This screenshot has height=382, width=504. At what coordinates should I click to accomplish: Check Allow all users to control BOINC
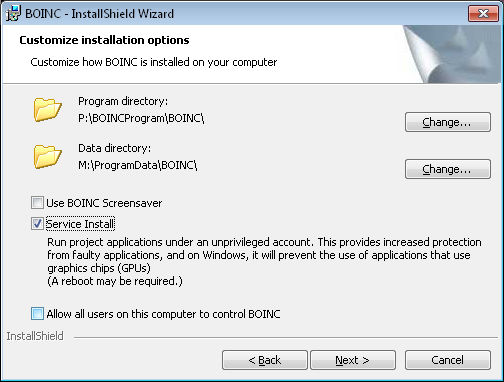tap(37, 314)
